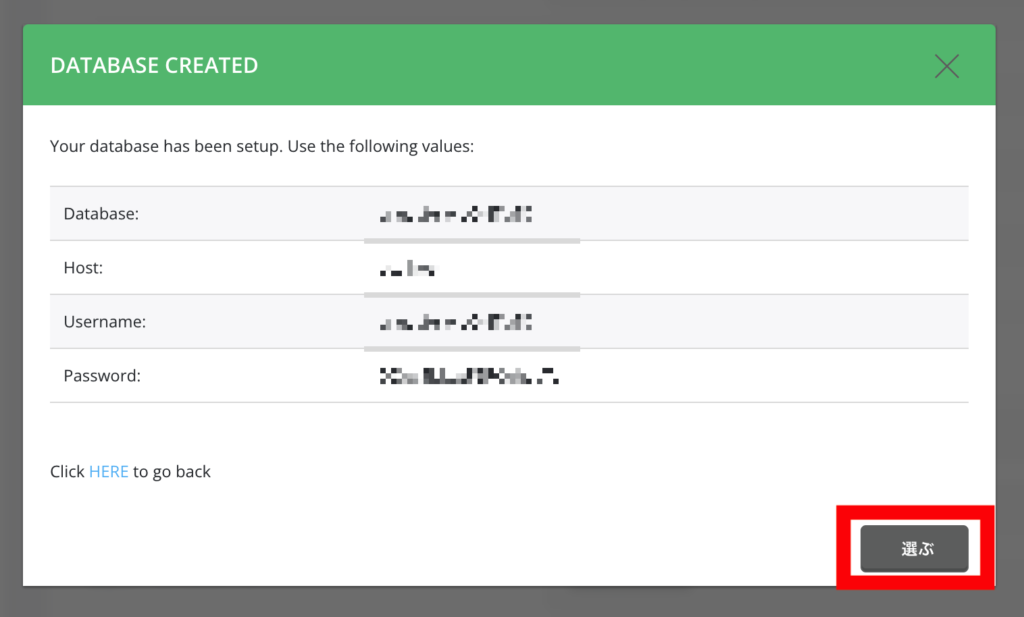Click the dark 選ぶ button
The height and width of the screenshot is (617, 1024).
tap(914, 548)
